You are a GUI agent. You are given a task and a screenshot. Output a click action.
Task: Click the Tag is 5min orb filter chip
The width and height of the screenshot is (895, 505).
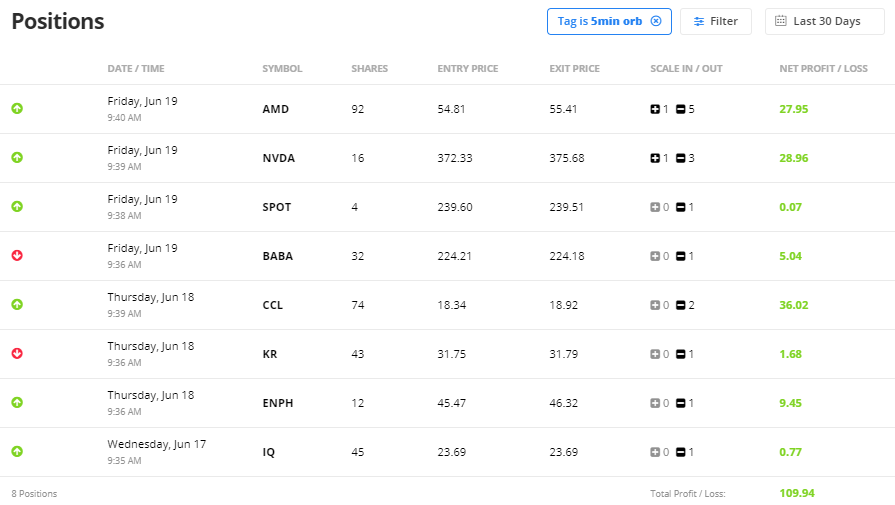pos(609,21)
